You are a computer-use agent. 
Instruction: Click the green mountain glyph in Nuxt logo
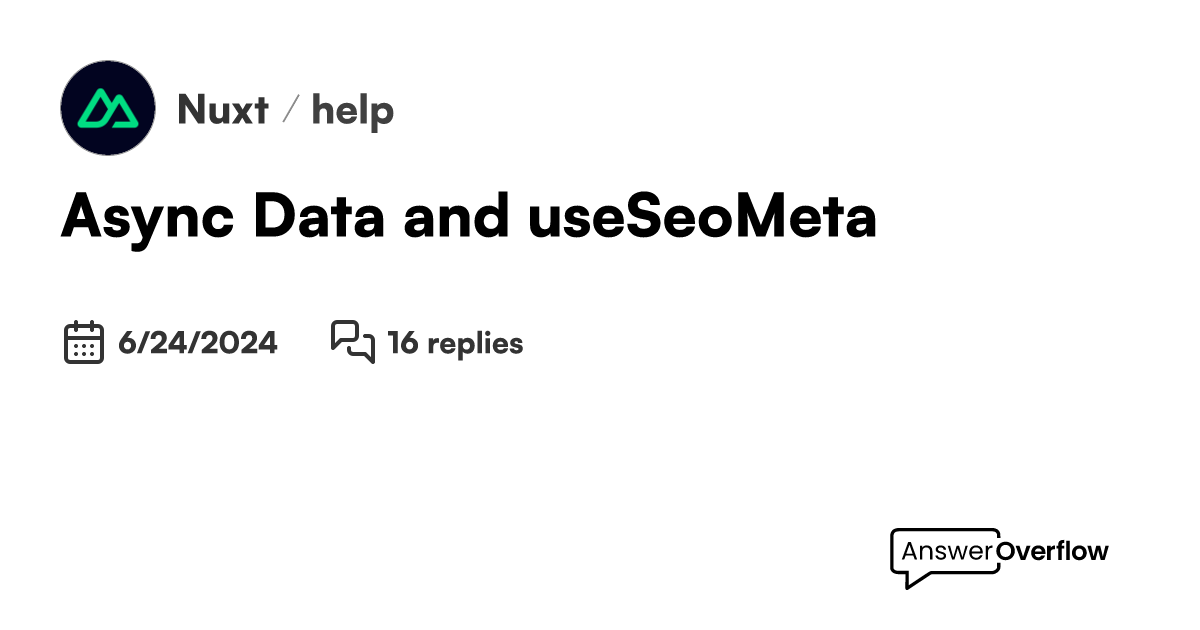click(x=108, y=108)
